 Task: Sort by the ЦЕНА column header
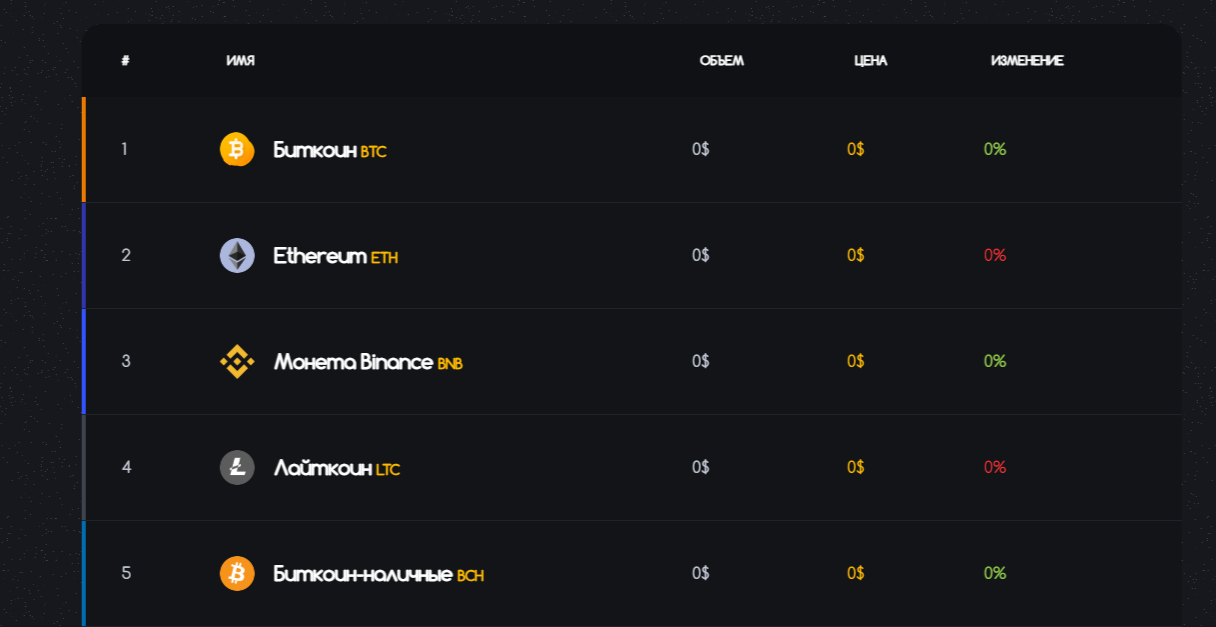click(x=870, y=61)
